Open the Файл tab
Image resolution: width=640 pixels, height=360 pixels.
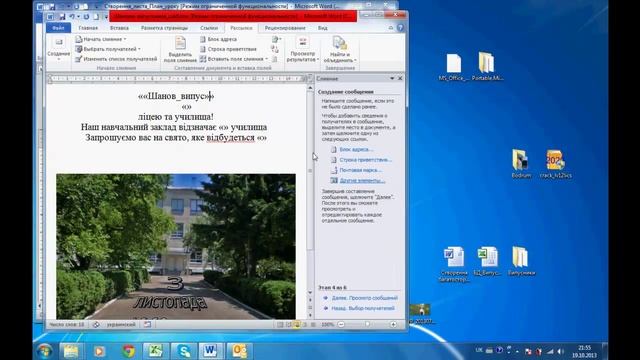tap(58, 28)
